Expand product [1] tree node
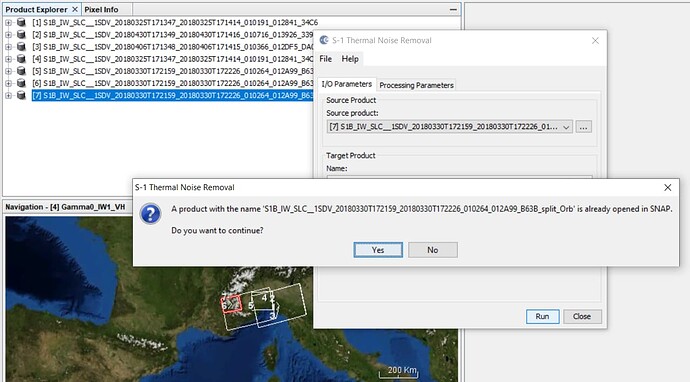The height and width of the screenshot is (382, 690). click(x=8, y=22)
